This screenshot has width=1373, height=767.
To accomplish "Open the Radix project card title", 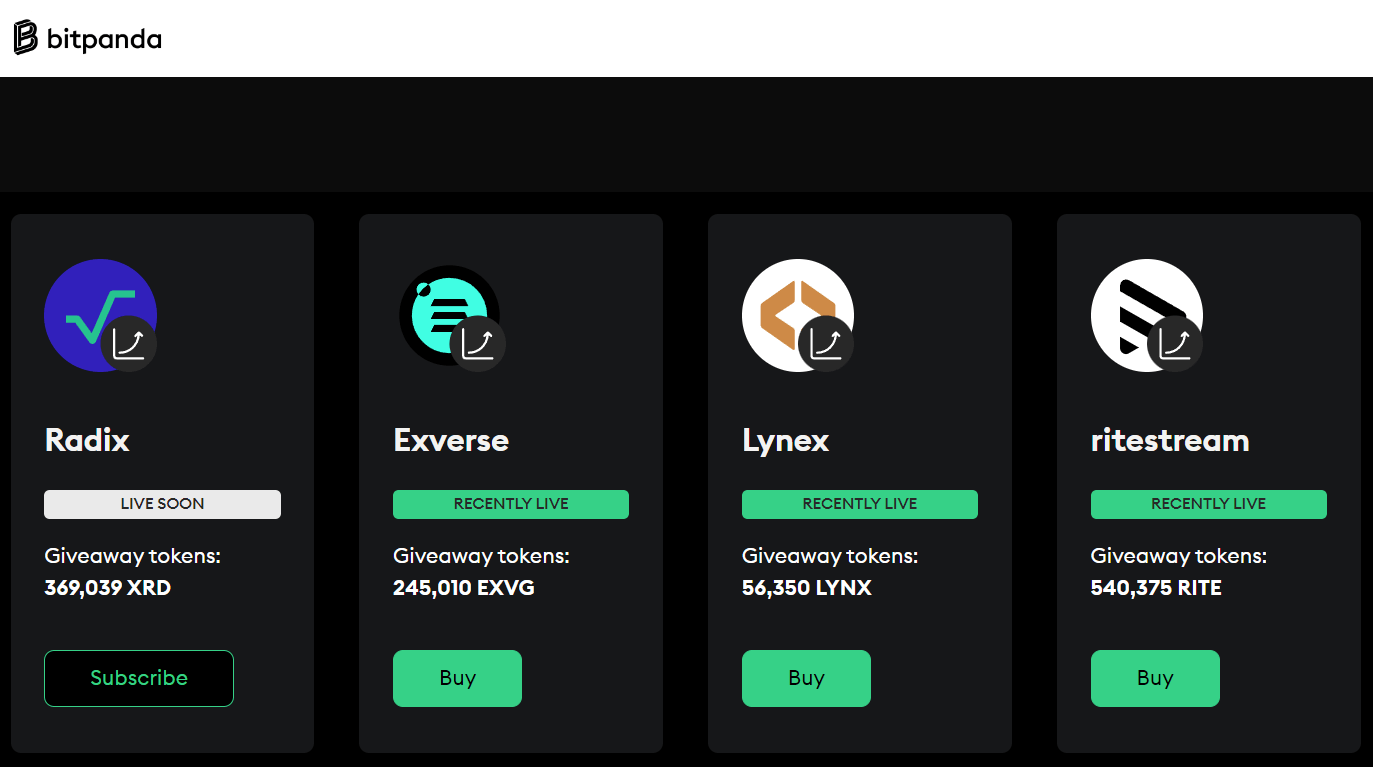I will 86,440.
